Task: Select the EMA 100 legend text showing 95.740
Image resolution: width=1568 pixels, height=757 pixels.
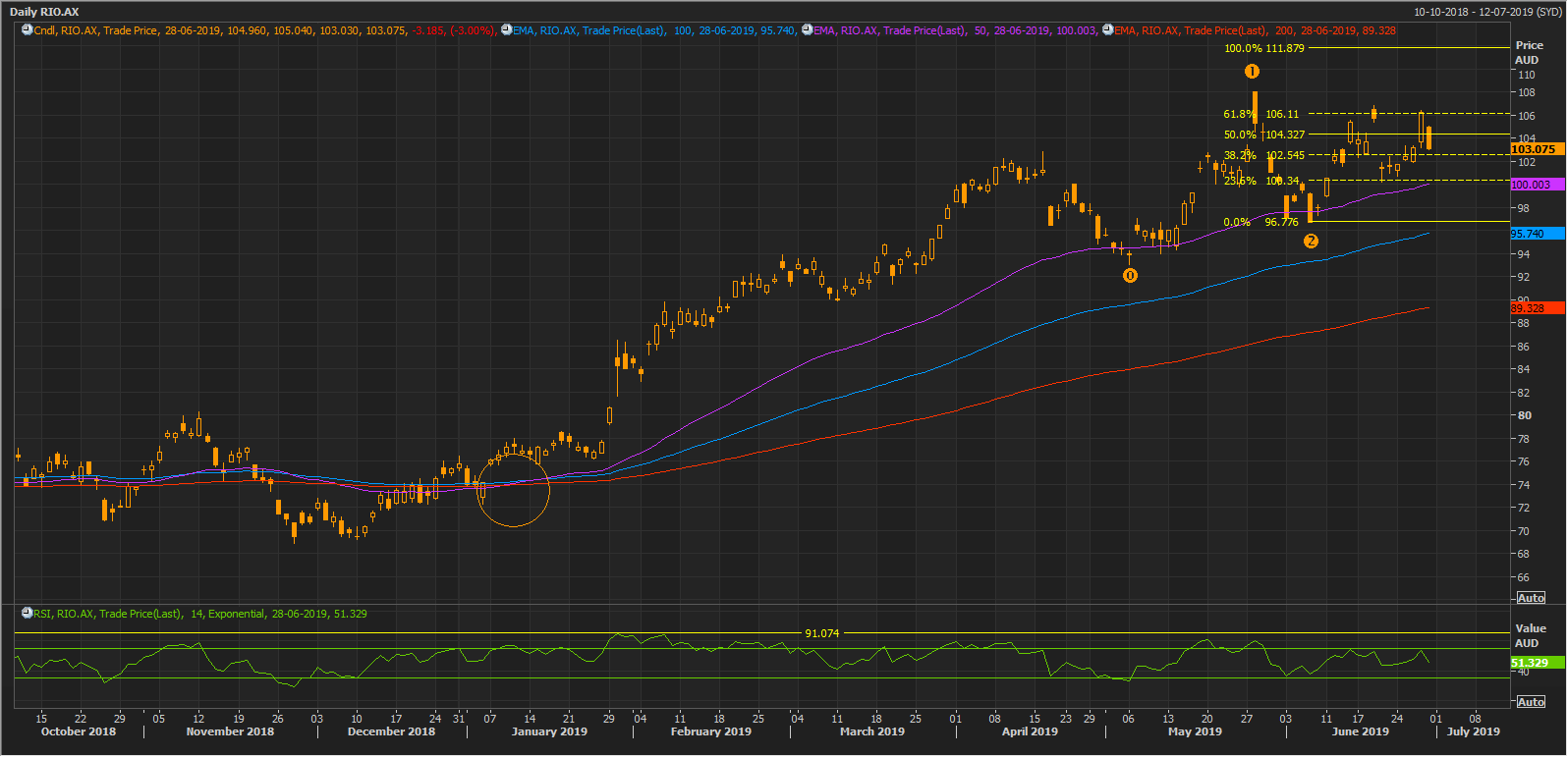Action: (x=654, y=30)
